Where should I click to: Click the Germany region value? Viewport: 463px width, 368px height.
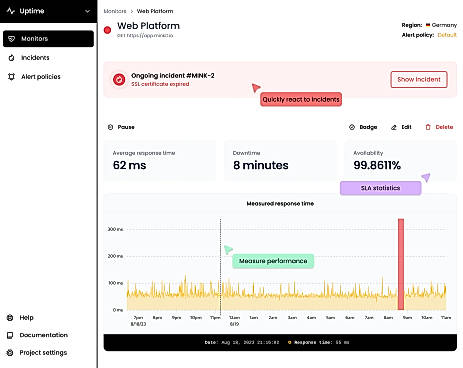[x=444, y=25]
